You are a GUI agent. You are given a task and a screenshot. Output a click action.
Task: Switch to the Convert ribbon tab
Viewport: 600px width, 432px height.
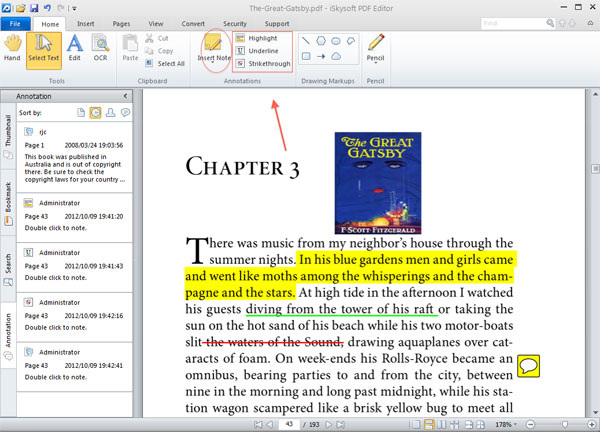click(194, 22)
